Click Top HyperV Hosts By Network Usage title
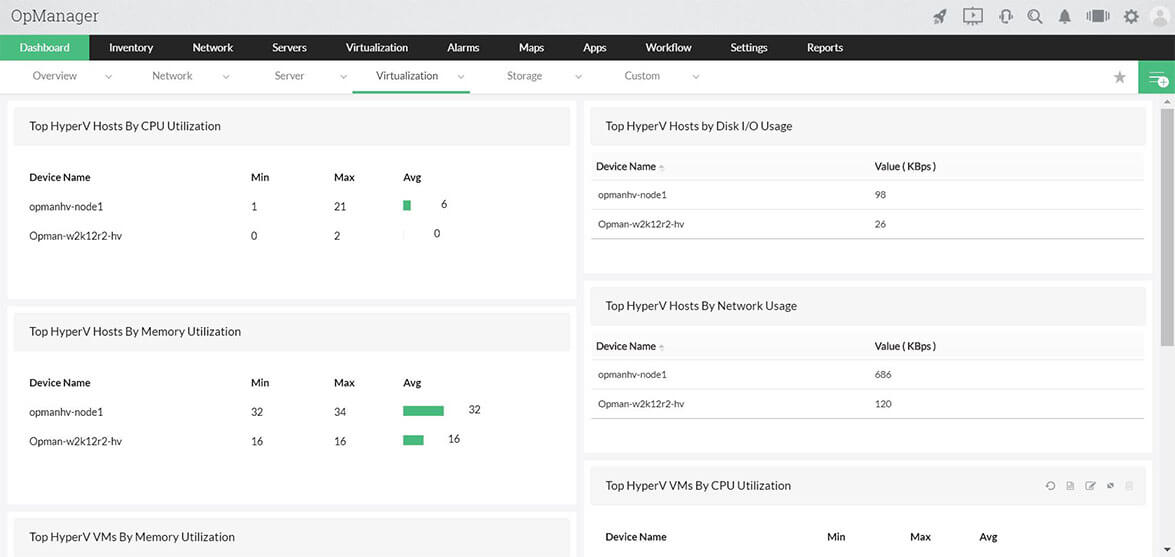The image size is (1175, 557). pyautogui.click(x=701, y=306)
